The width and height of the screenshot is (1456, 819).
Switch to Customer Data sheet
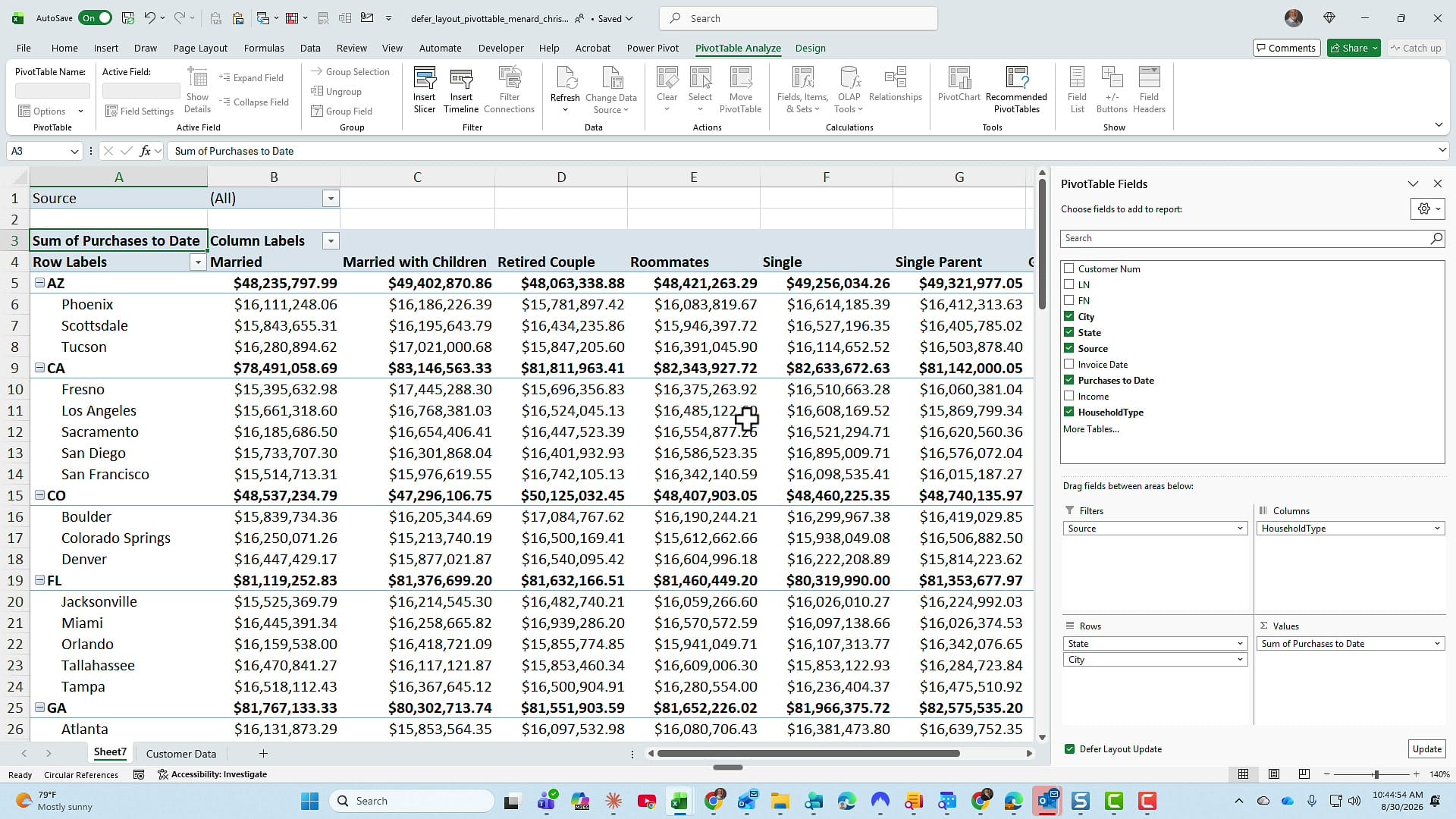pyautogui.click(x=181, y=754)
